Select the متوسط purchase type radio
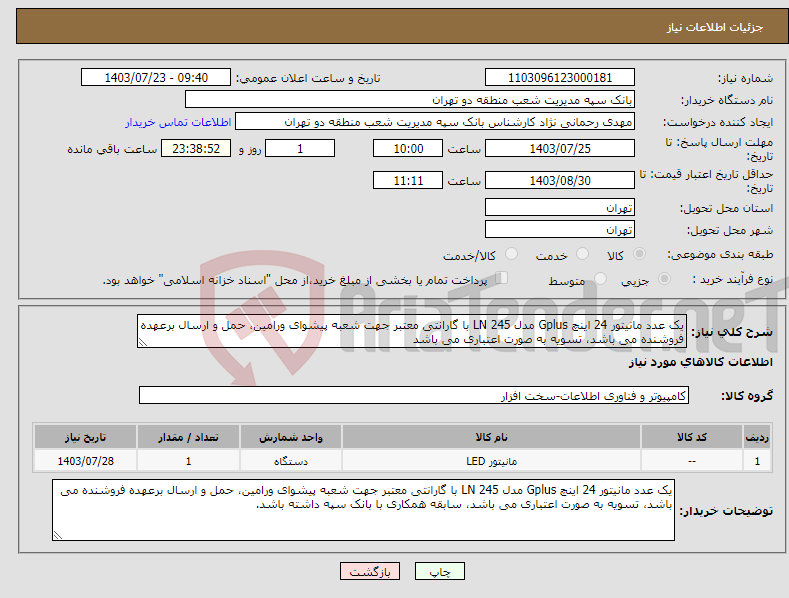 tap(600, 278)
